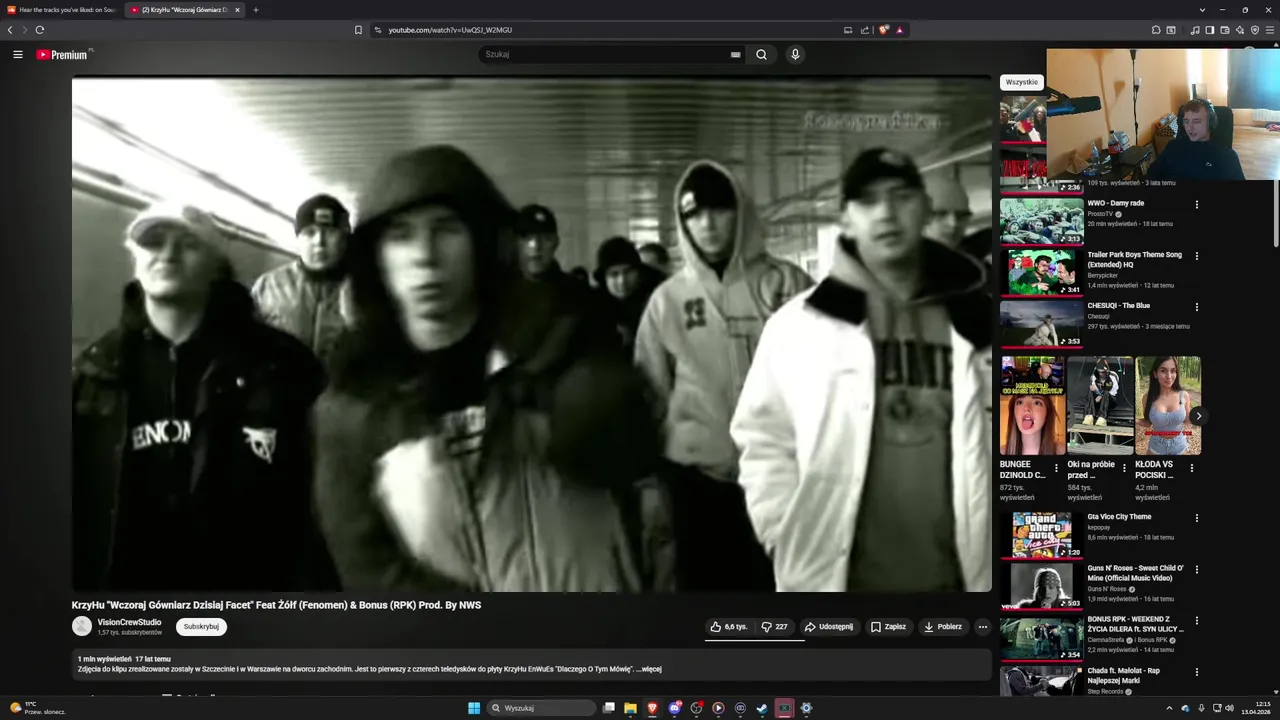This screenshot has height=720, width=1280.
Task: Download the video with Pobierz
Action: pos(943,627)
